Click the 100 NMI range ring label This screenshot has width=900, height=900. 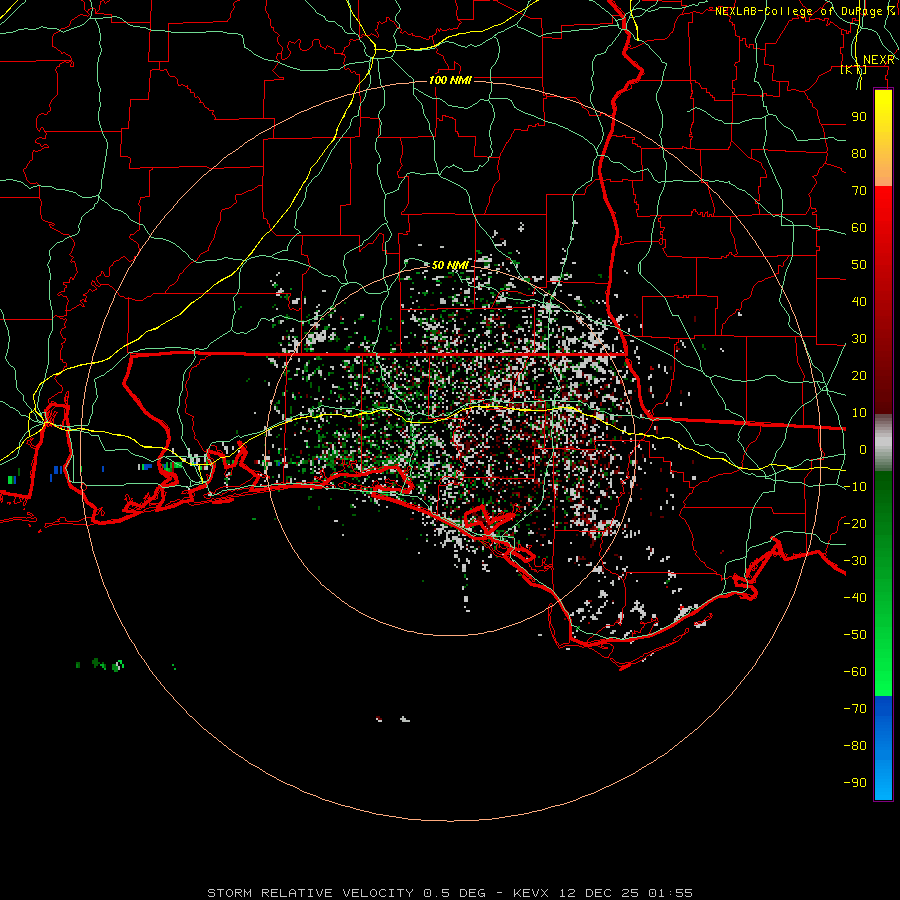450,80
